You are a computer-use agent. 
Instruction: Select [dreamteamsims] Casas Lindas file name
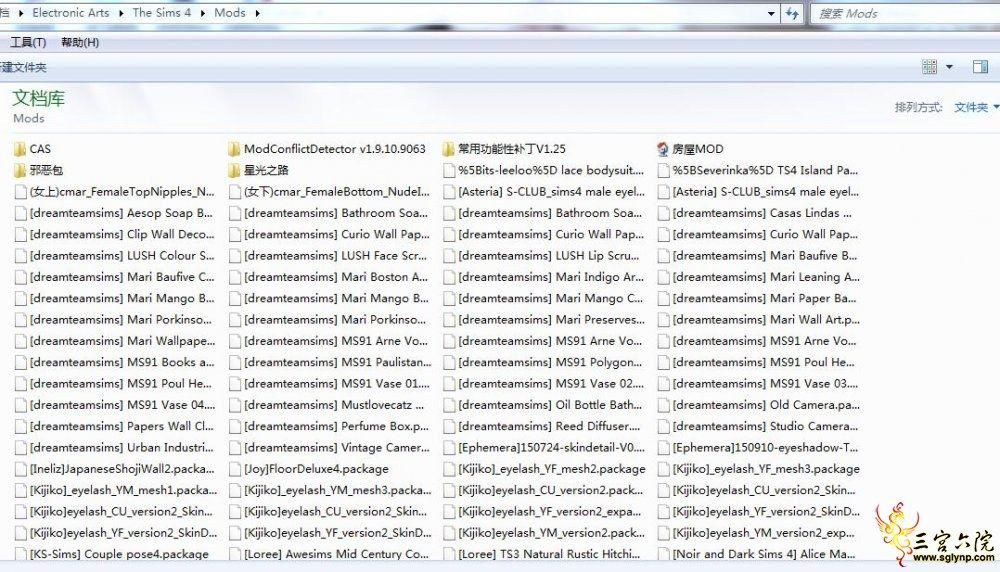(761, 213)
